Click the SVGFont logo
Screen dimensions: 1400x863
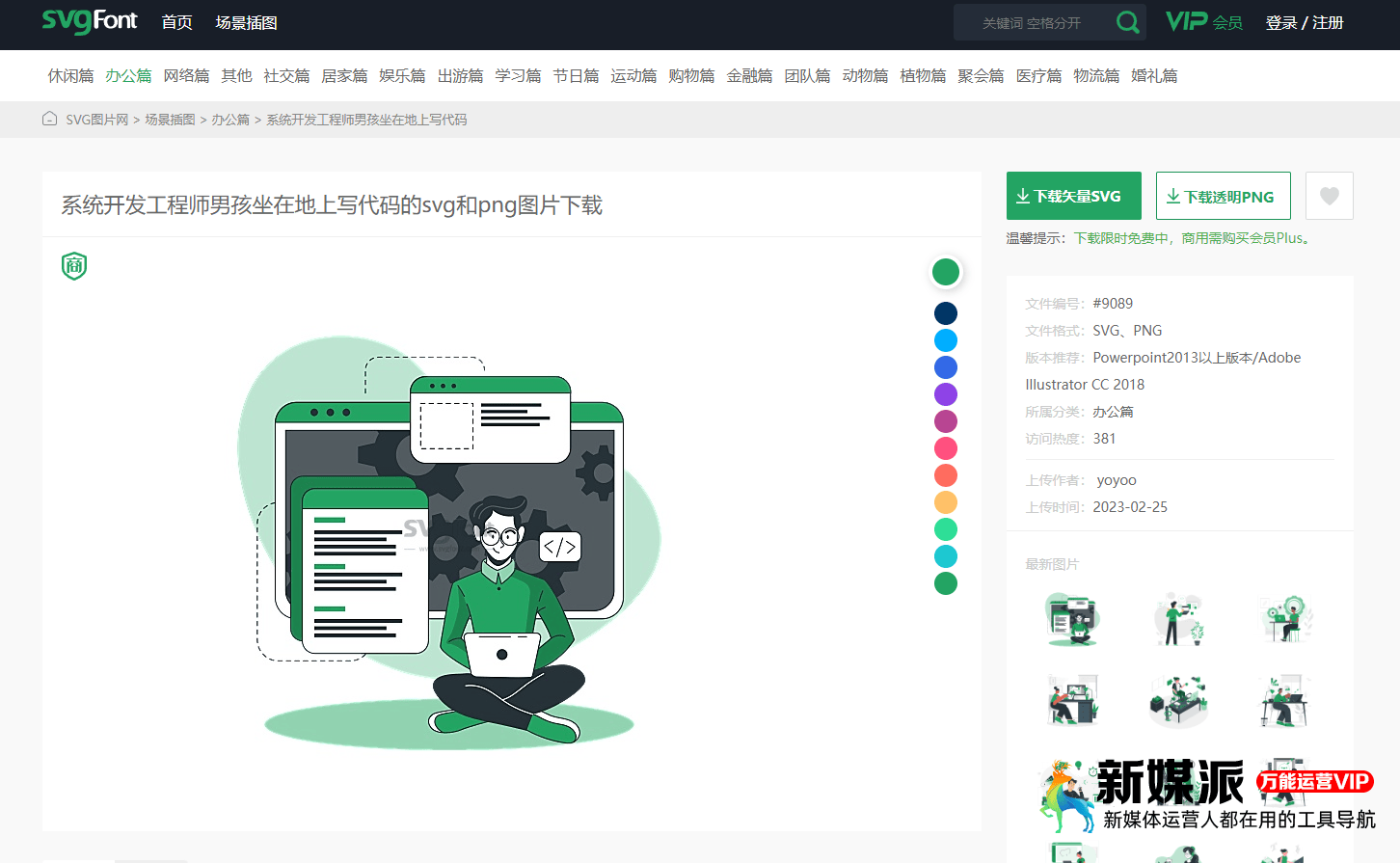pyautogui.click(x=89, y=21)
